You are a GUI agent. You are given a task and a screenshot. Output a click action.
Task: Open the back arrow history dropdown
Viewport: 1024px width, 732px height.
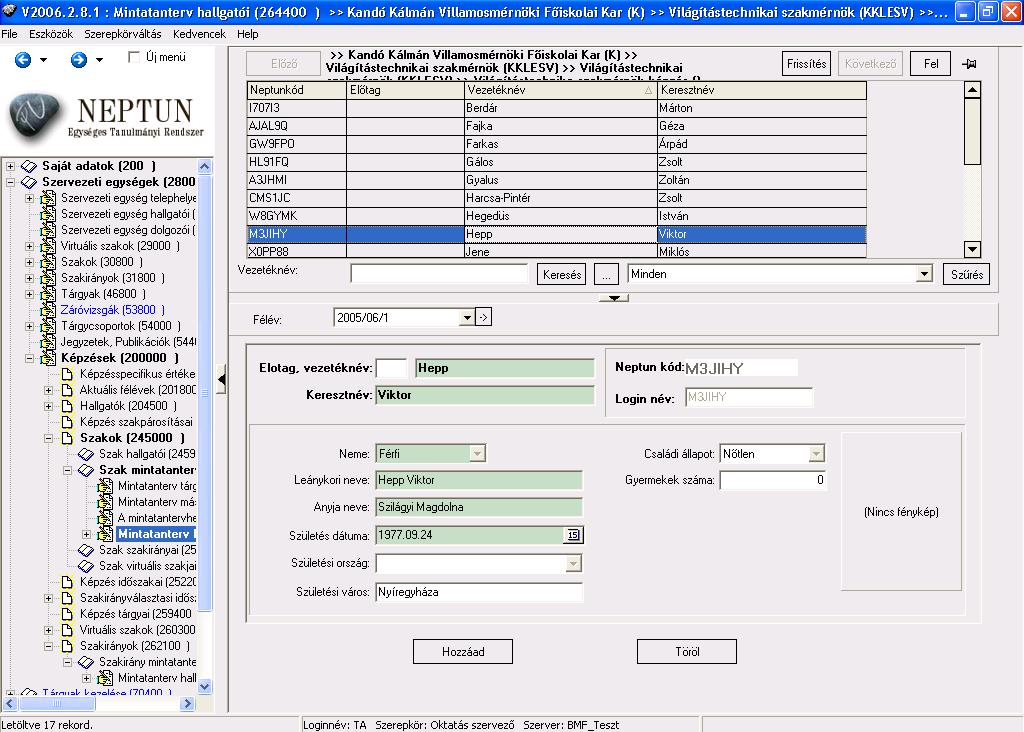44,60
